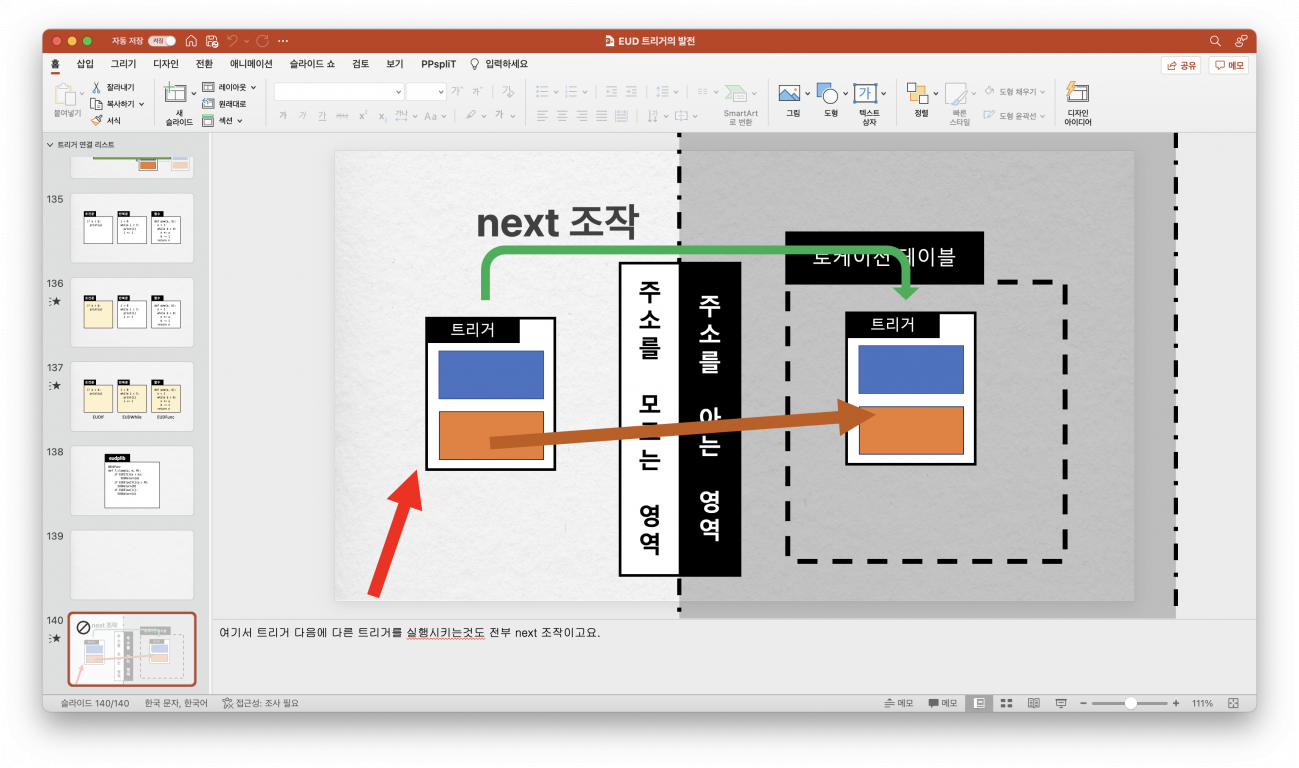Insert a 텍스트 상자 text box
1299x768 pixels.
click(x=868, y=104)
